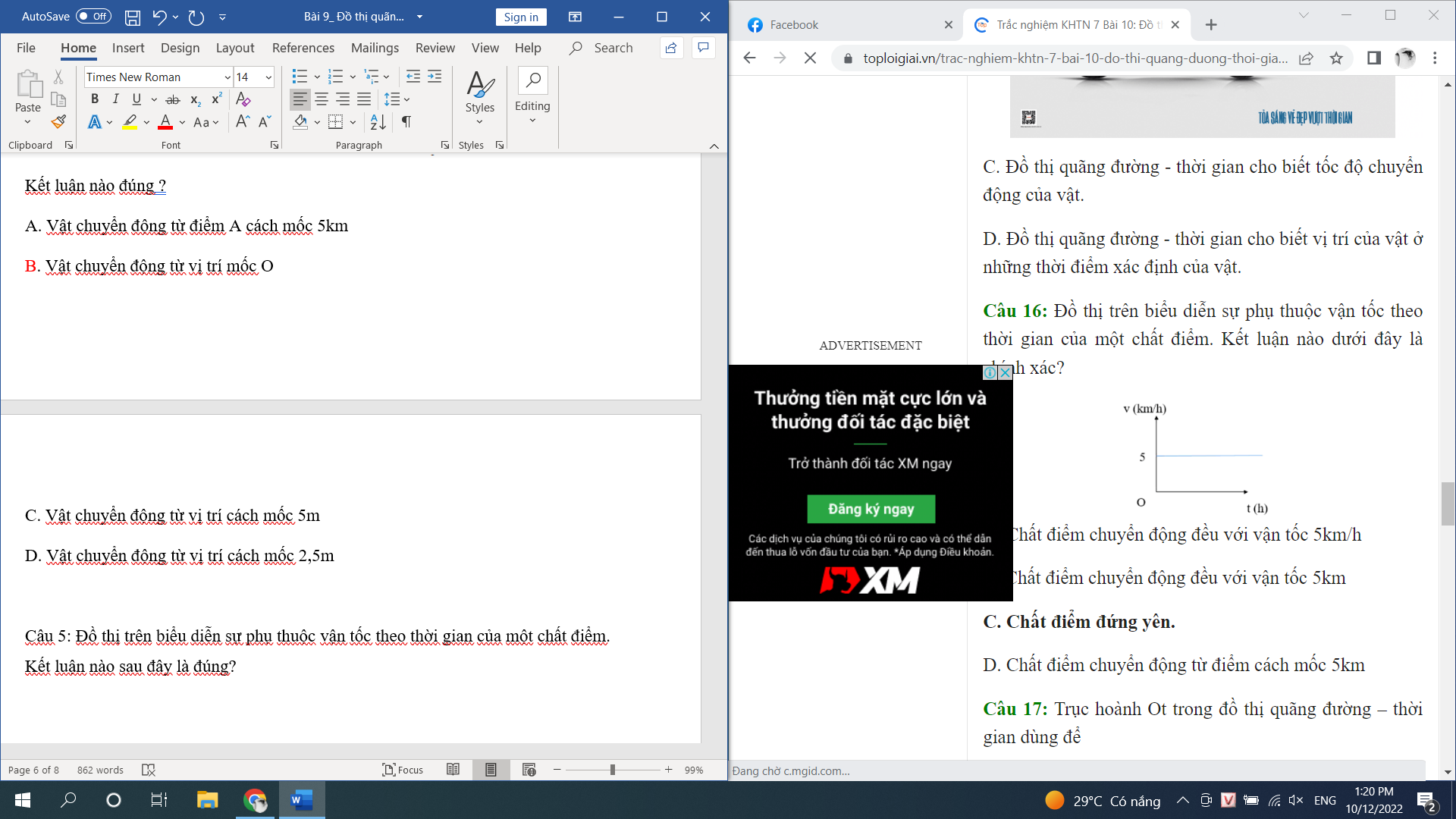
Task: Apply Superscript formatting
Action: (216, 99)
